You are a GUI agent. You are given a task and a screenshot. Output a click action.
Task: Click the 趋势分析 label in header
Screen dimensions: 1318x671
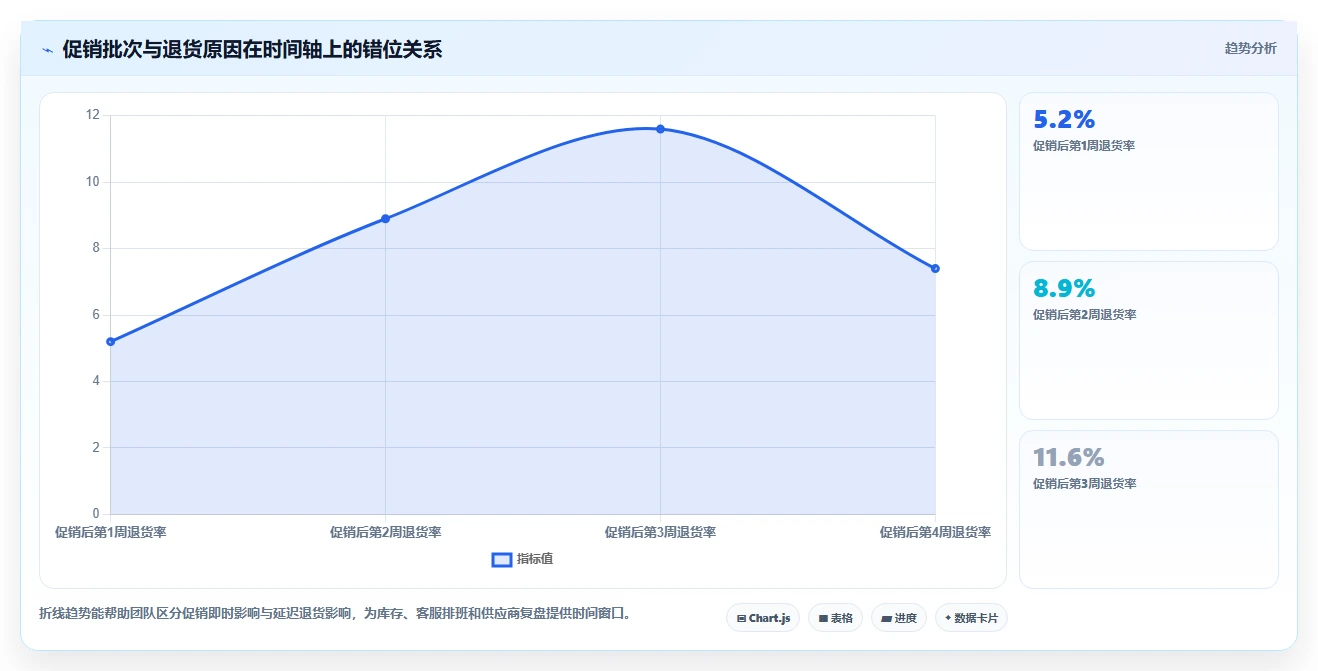(1250, 48)
